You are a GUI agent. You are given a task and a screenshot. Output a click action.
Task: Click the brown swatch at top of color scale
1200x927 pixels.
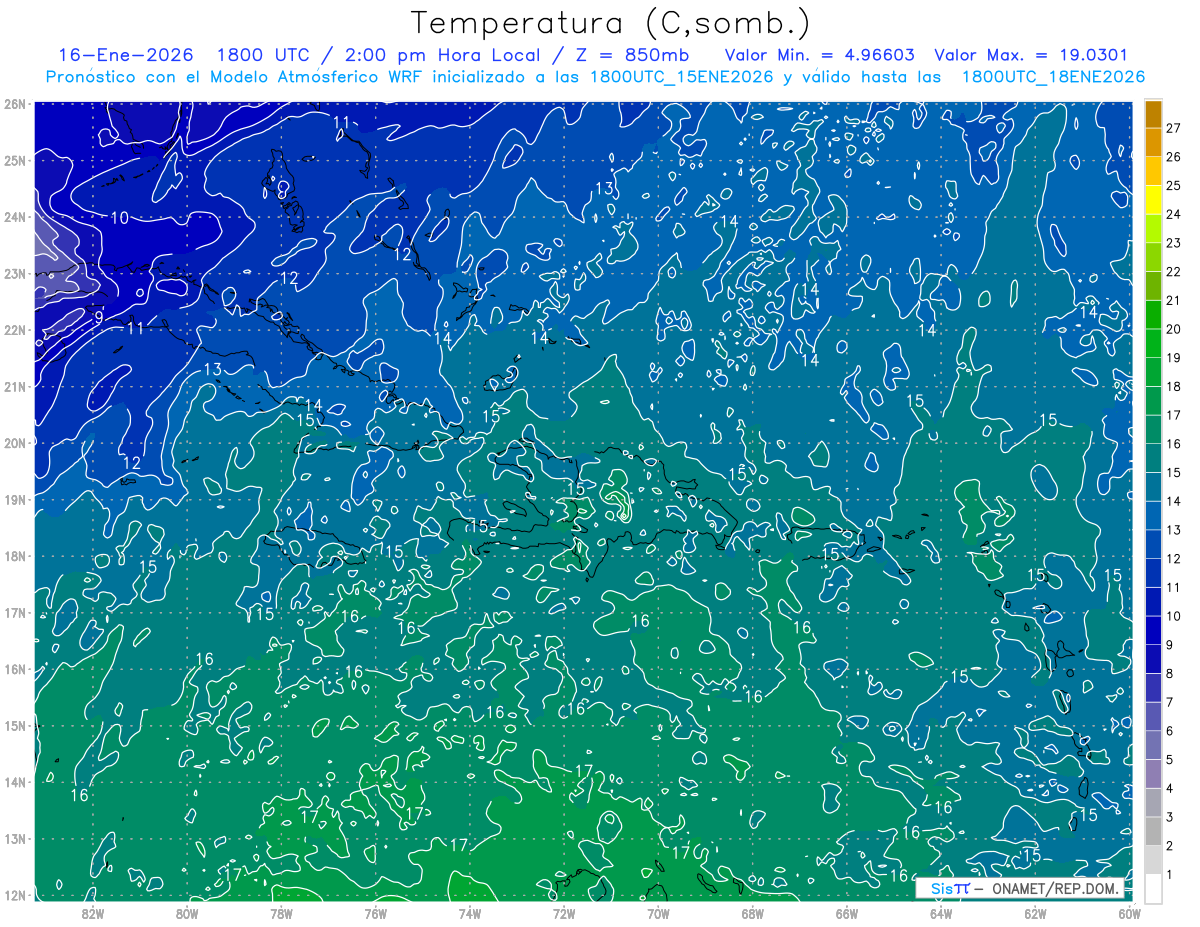pos(1153,114)
